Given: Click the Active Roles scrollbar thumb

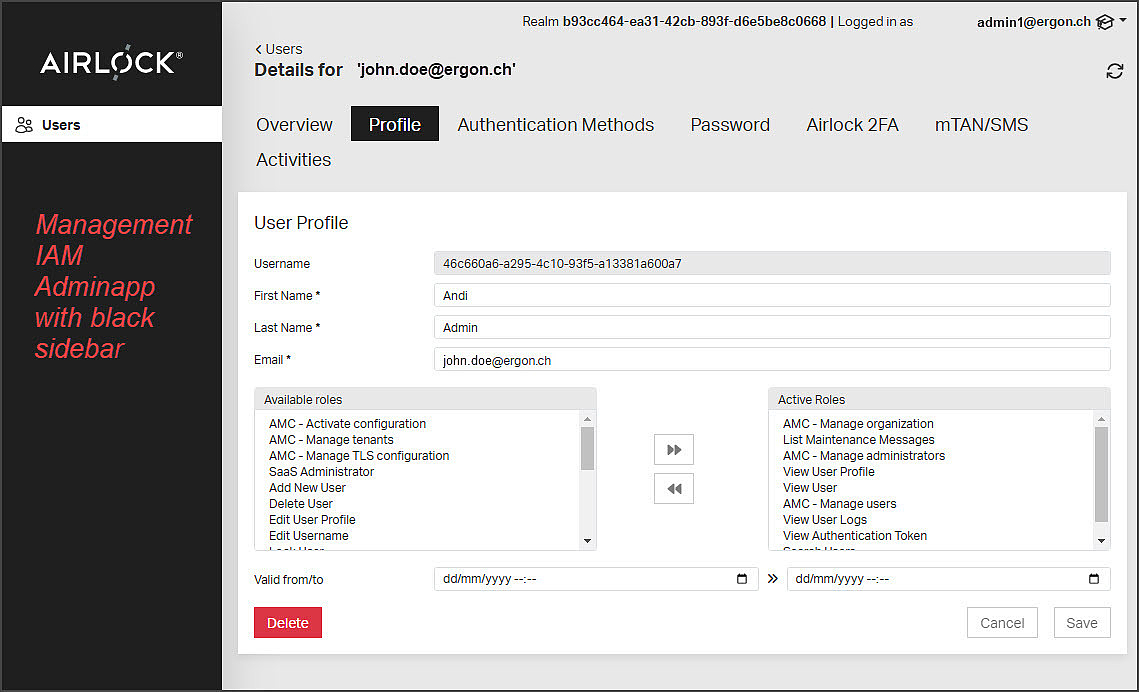Looking at the screenshot, I should pyautogui.click(x=1101, y=474).
